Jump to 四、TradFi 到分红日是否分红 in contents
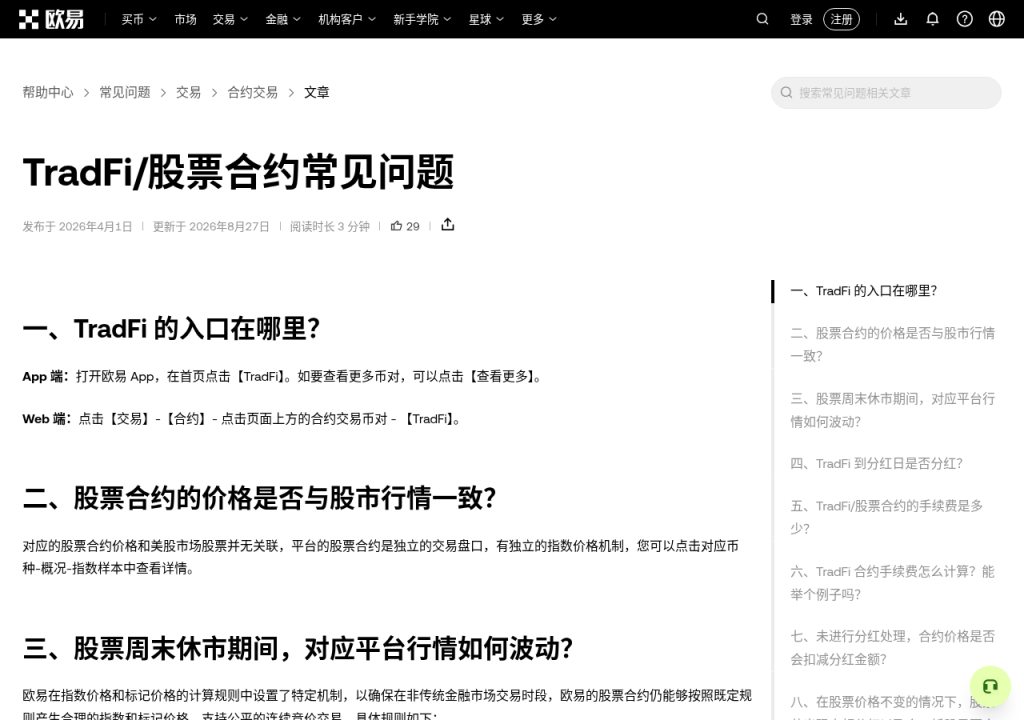 coord(876,464)
